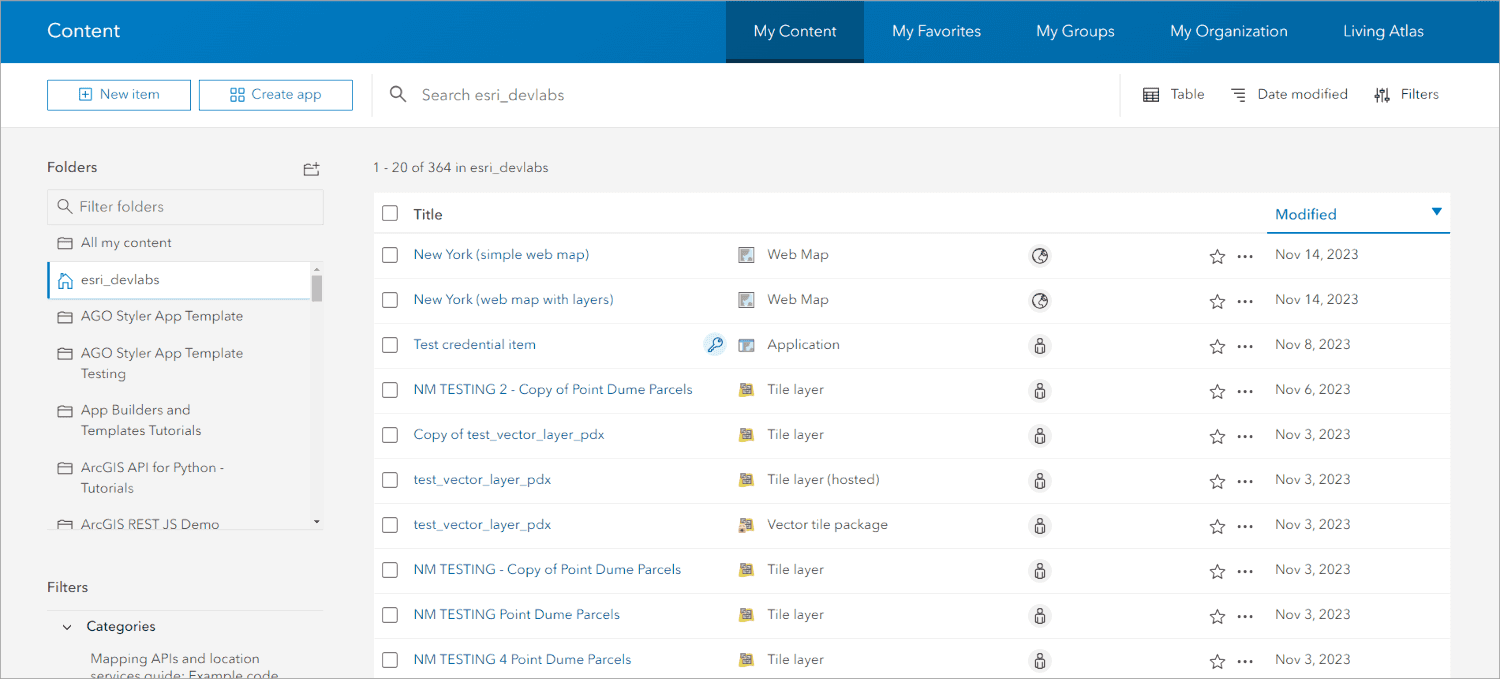Image resolution: width=1500 pixels, height=679 pixels.
Task: Open the Modified column sort dropdown
Action: point(1436,213)
